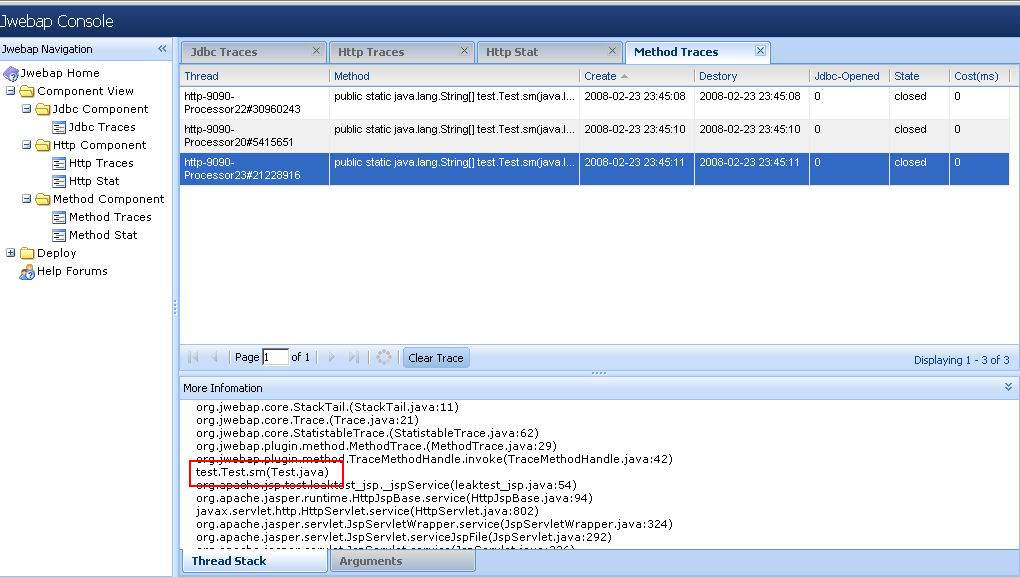This screenshot has height=578, width=1020.
Task: Click the Trace.java:21 stack line
Action: [307, 420]
